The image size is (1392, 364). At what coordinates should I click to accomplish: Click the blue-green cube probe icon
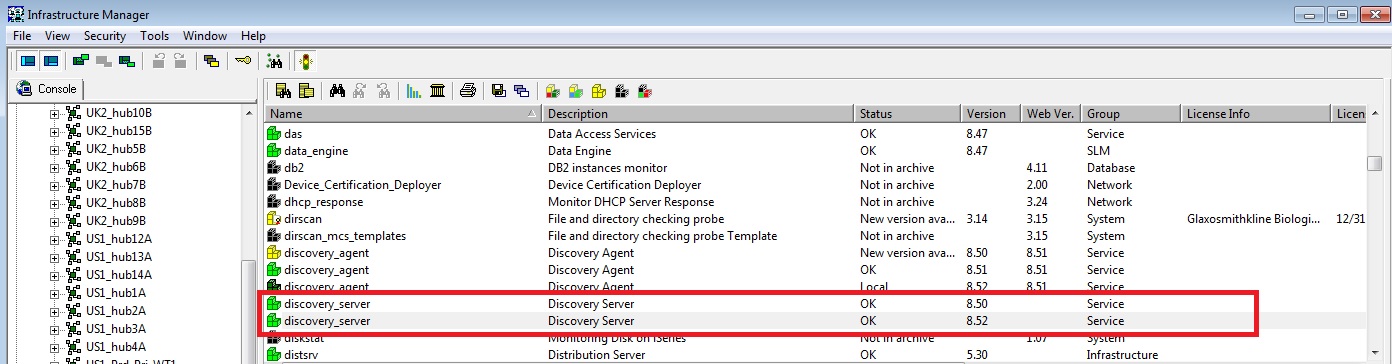pyautogui.click(x=576, y=90)
